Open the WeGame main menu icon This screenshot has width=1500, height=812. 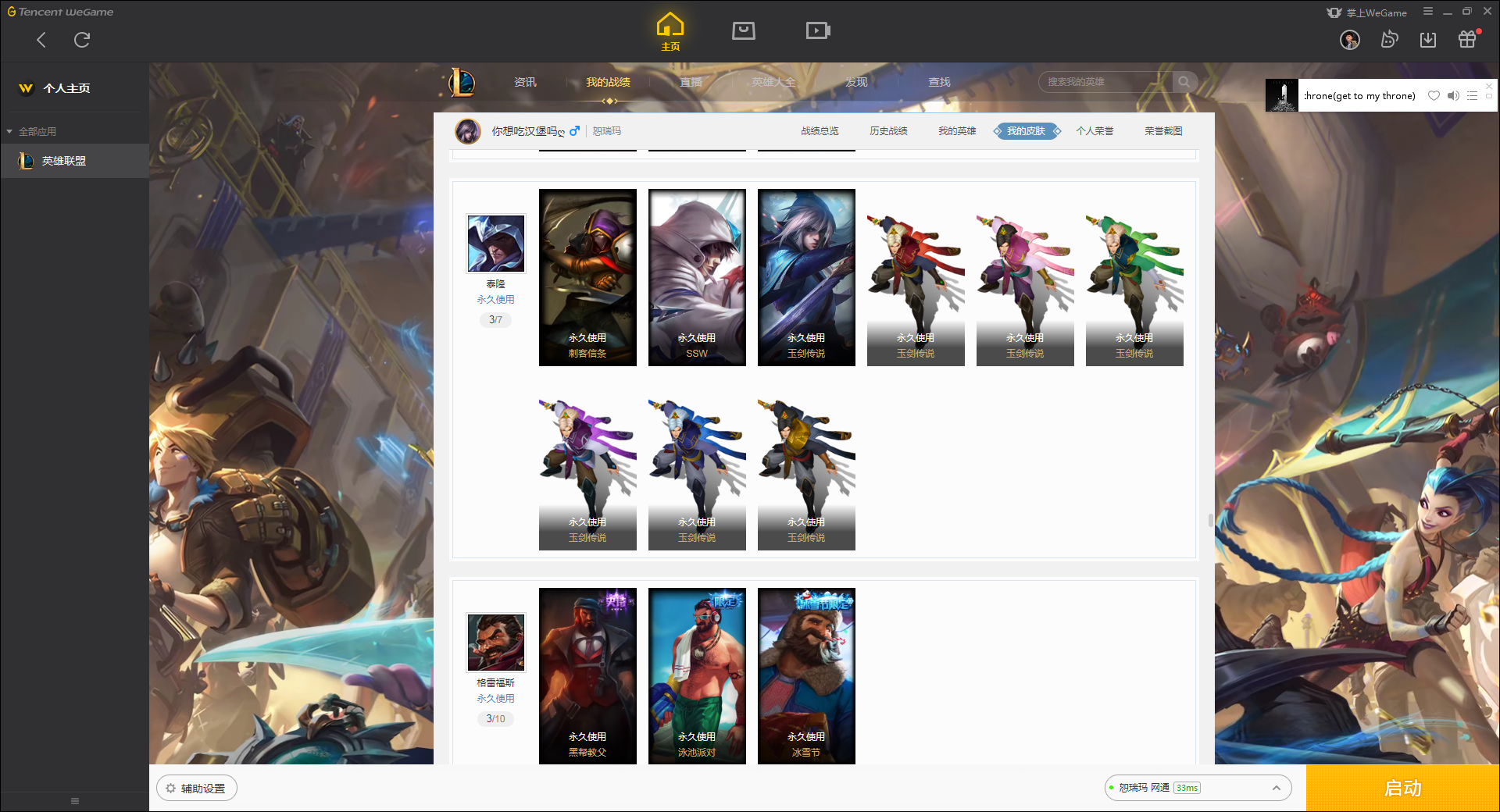[1428, 12]
